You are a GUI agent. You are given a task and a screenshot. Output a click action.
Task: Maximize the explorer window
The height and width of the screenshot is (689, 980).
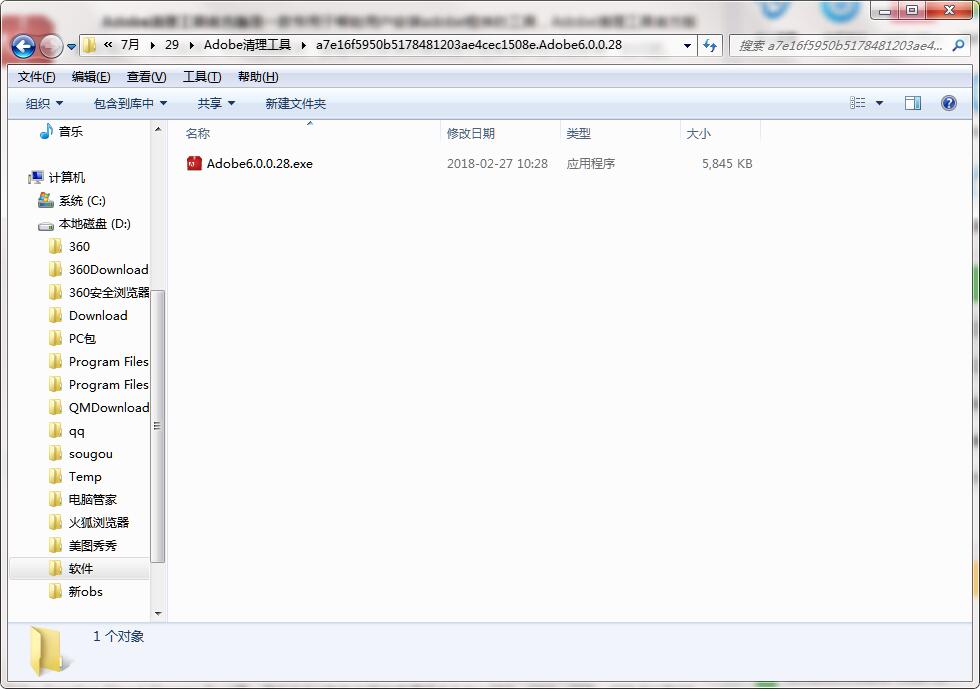pyautogui.click(x=912, y=10)
